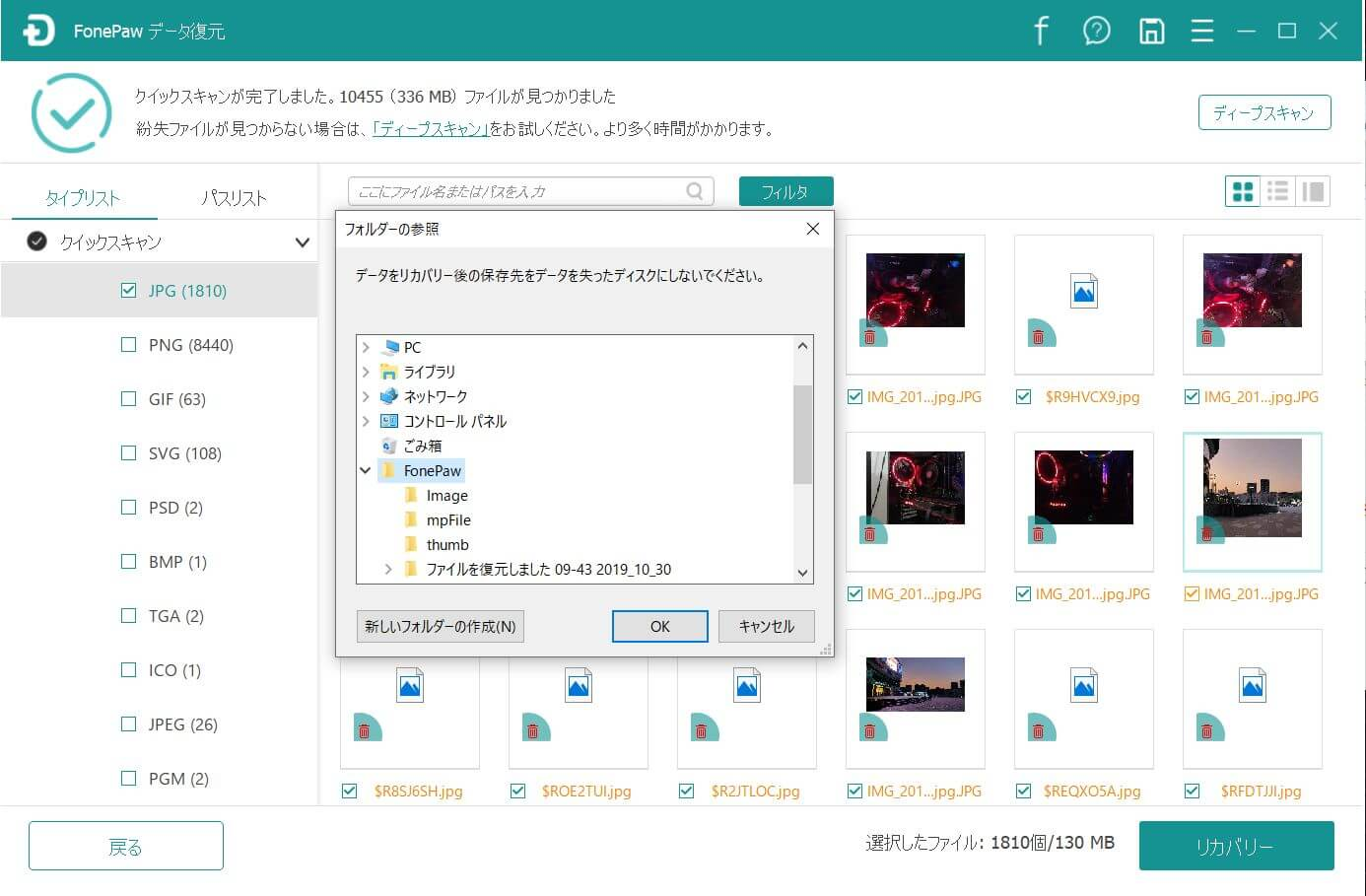The width and height of the screenshot is (1366, 896).
Task: Click the search magnifier icon
Action: point(695,191)
